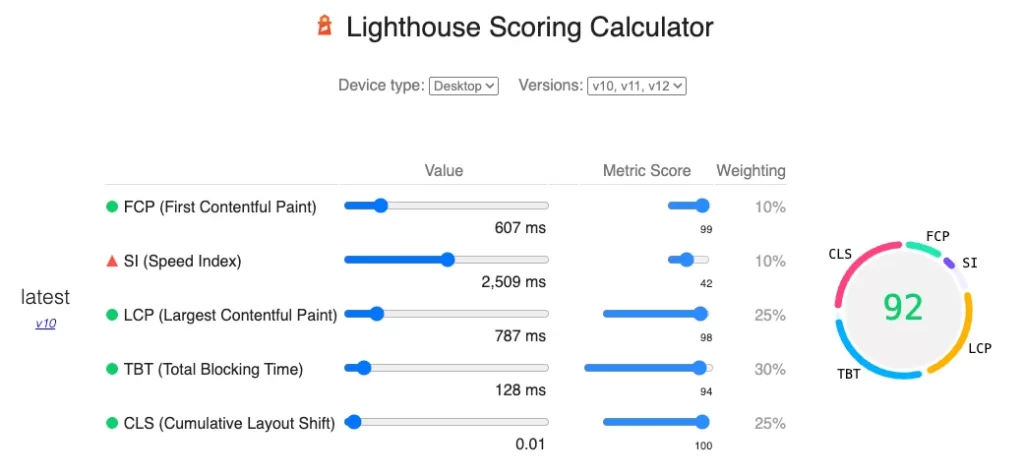Click the Speed Index value slider handle

click(447, 260)
